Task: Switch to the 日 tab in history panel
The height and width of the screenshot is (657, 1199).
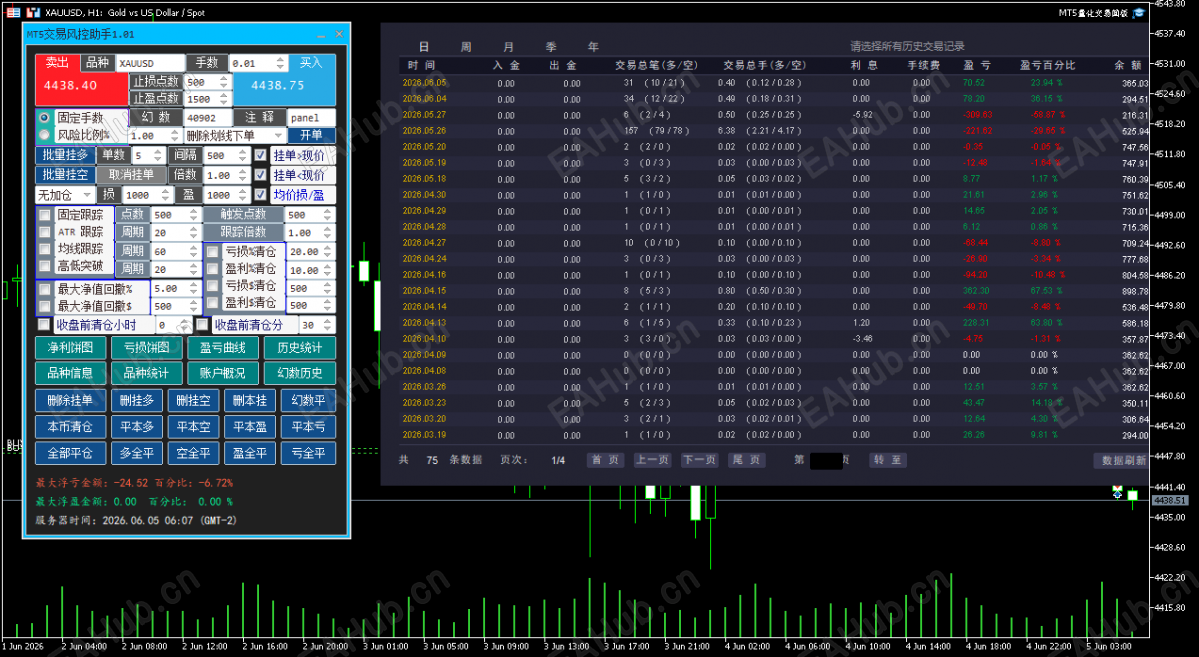Action: coord(424,47)
